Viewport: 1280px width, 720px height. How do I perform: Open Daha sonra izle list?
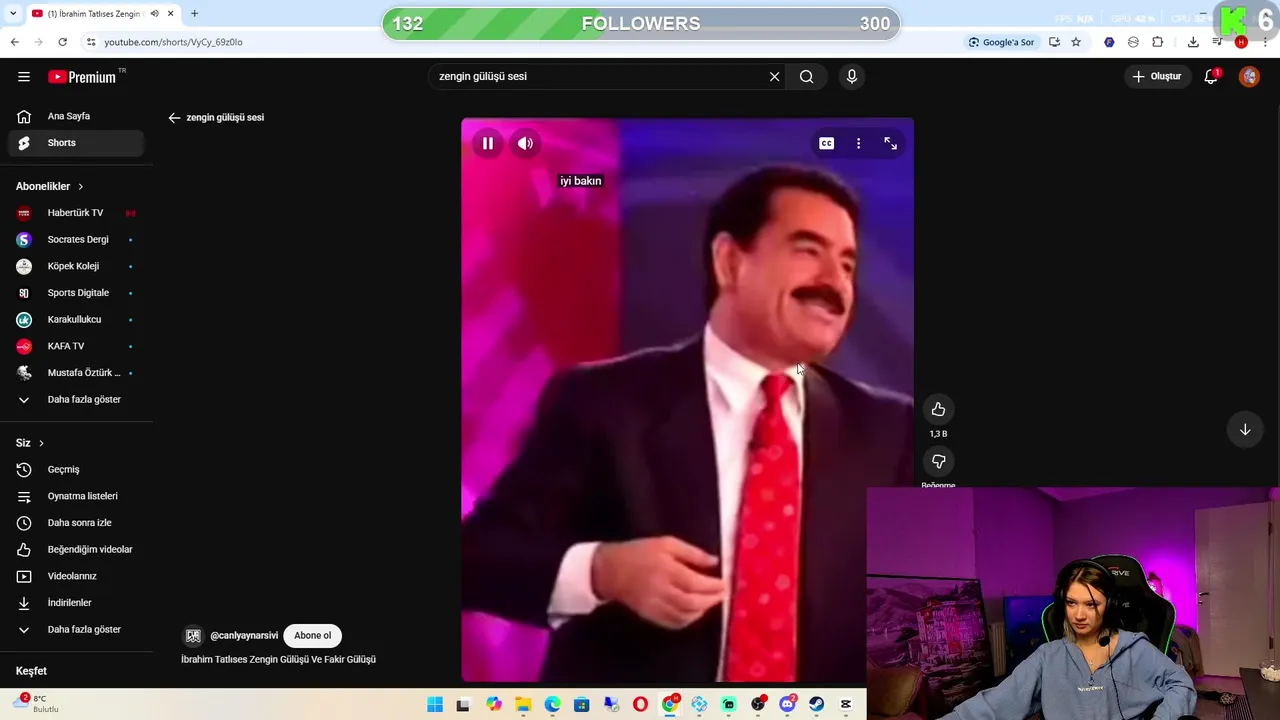(76, 523)
